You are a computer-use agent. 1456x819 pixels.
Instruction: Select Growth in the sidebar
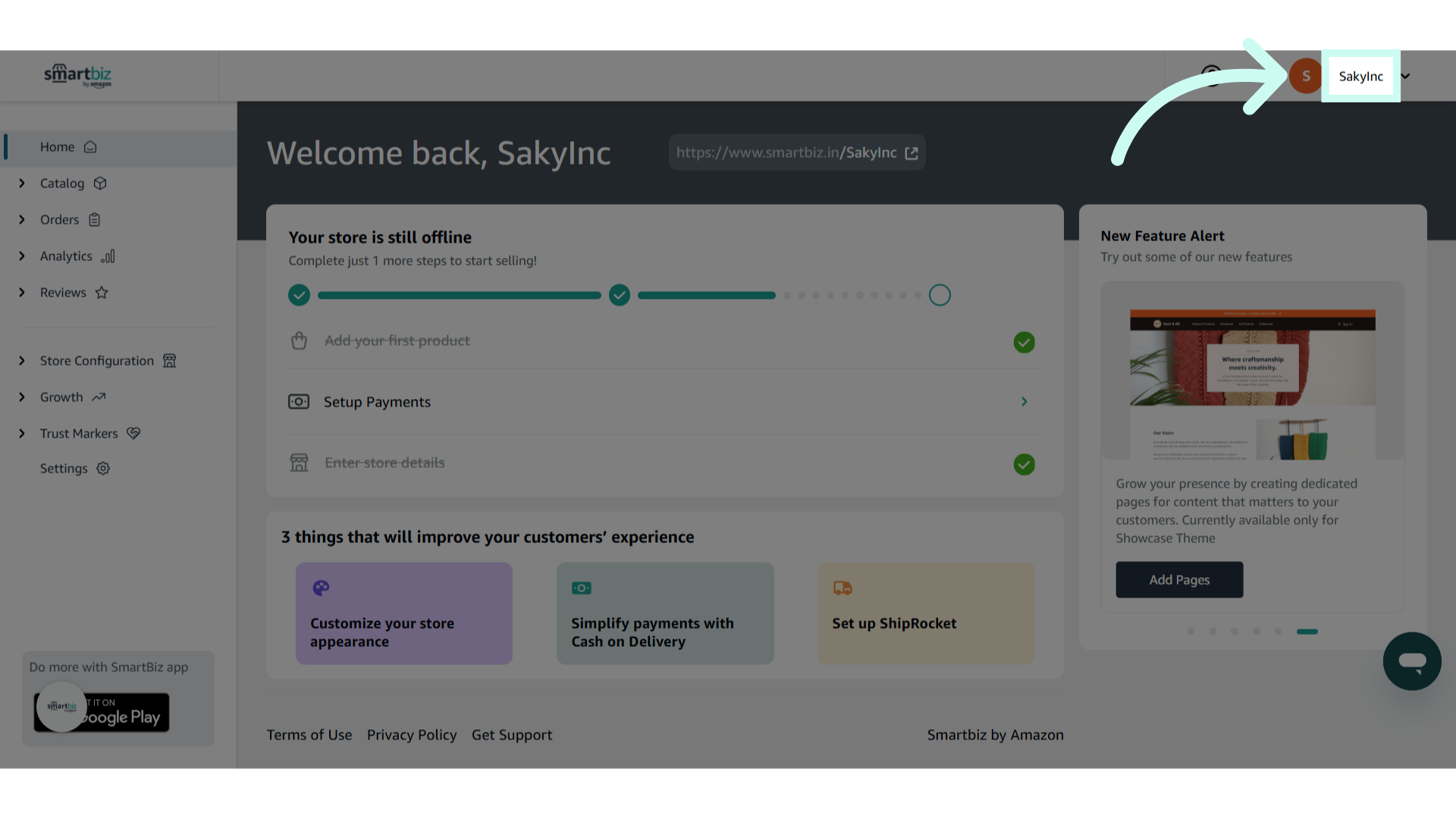point(61,397)
